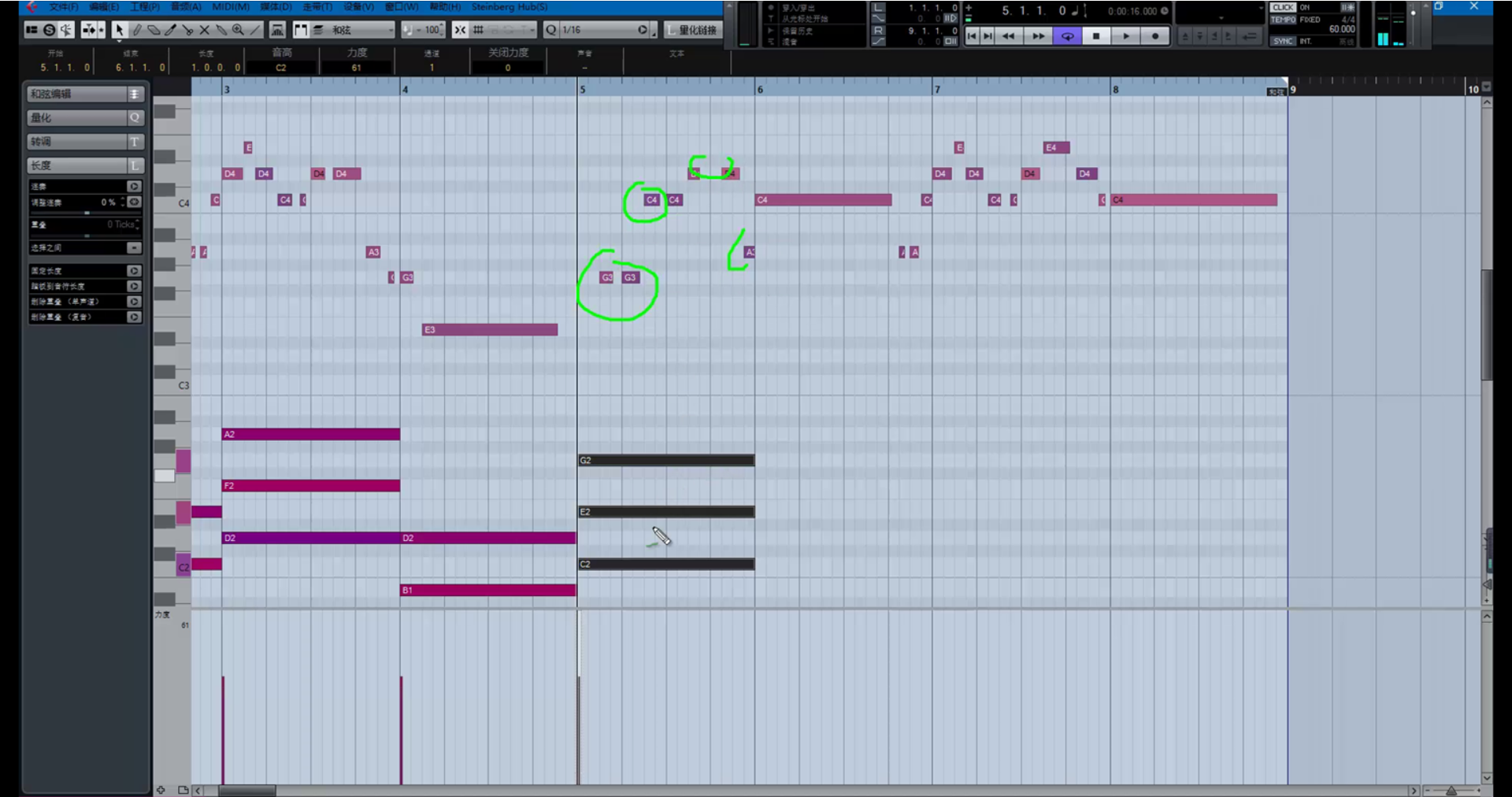Expand the 转调 panel section
1512x797 pixels.
[x=85, y=142]
